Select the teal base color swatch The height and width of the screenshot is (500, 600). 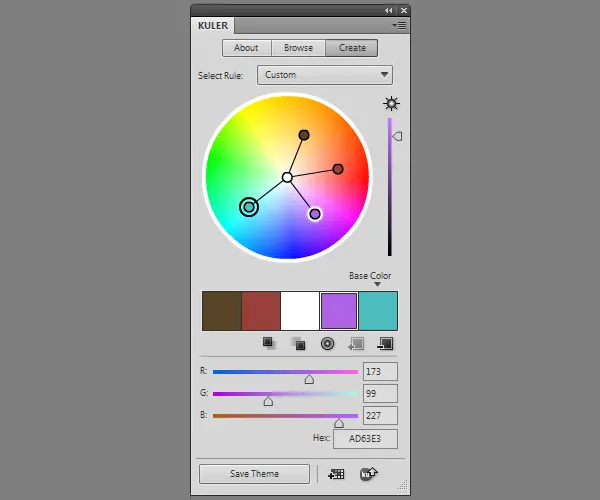coord(378,311)
